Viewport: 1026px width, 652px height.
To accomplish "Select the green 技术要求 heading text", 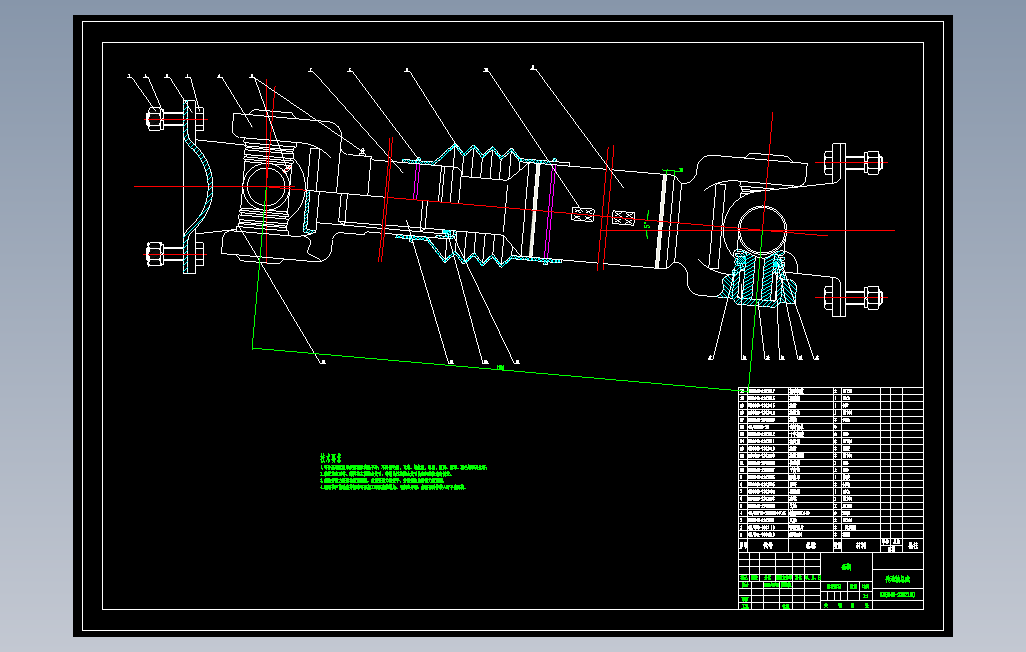I will tap(330, 458).
